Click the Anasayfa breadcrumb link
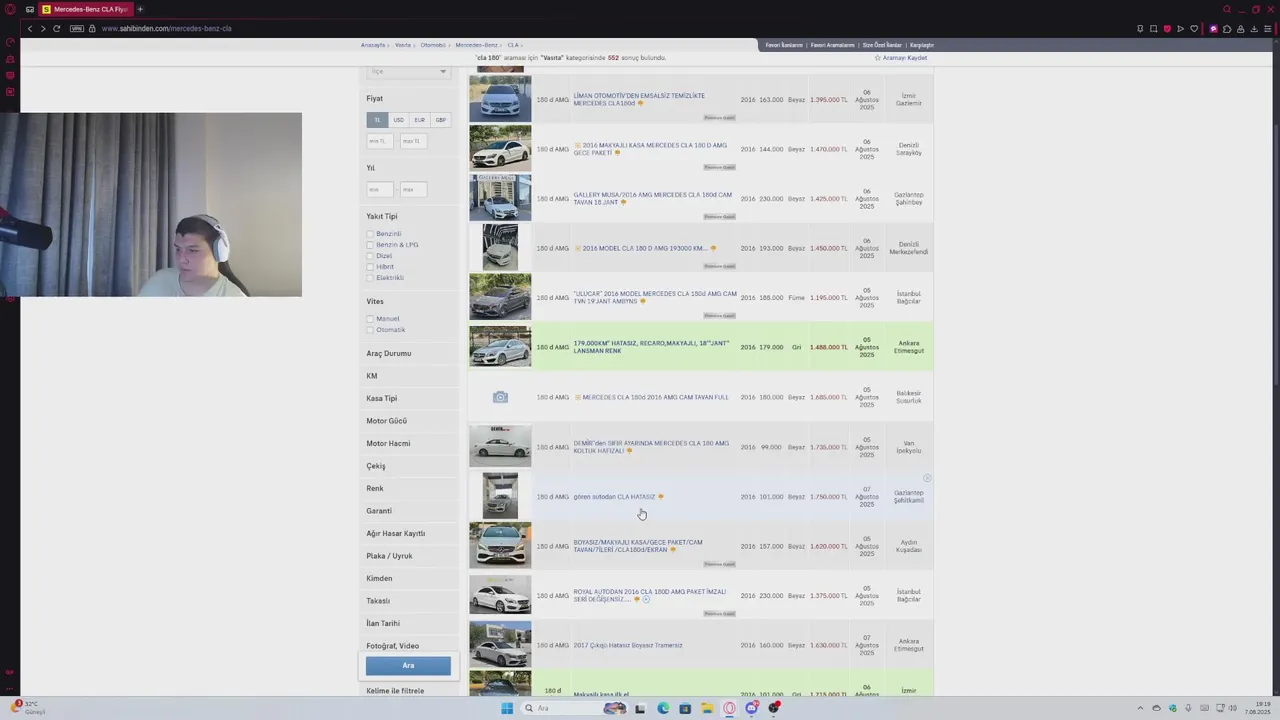1280x720 pixels. 373,45
